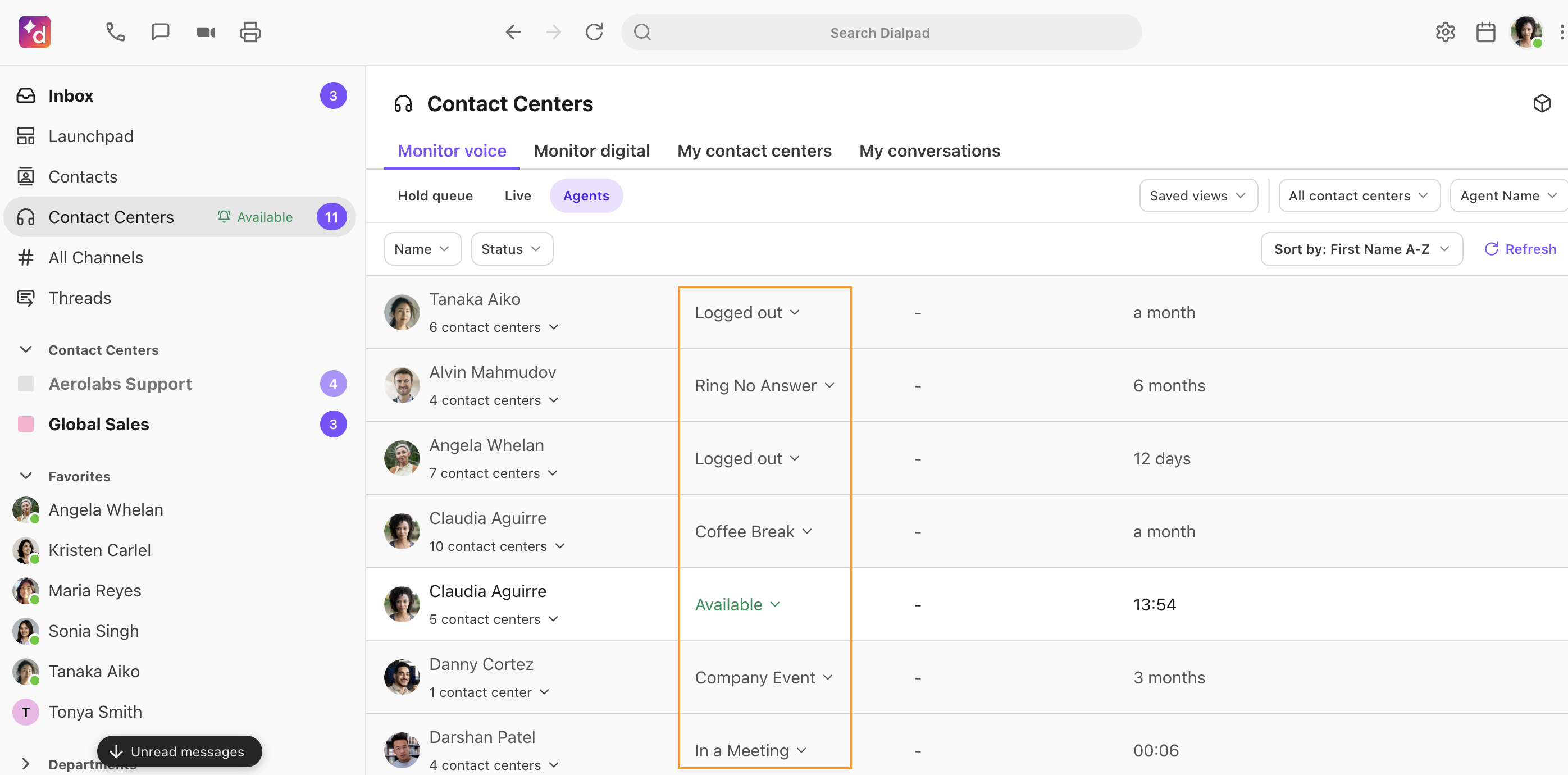Open Tonya Smith favorite contact
The image size is (1568, 775).
(x=180, y=712)
